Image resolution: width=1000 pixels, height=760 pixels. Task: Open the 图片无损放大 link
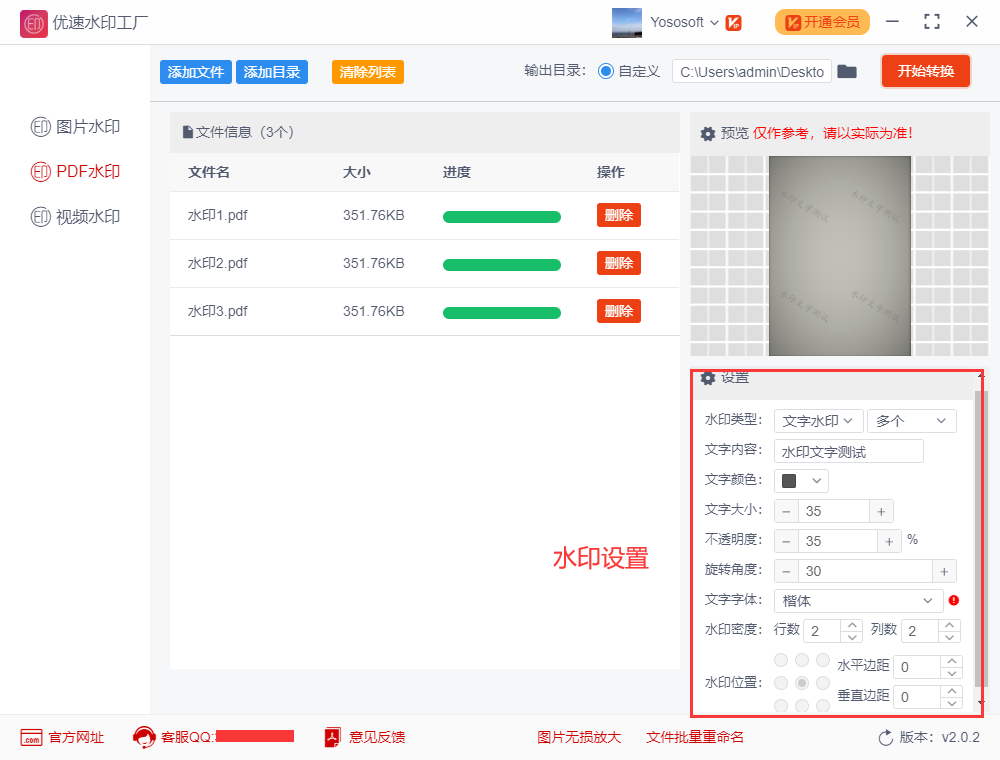click(x=579, y=738)
